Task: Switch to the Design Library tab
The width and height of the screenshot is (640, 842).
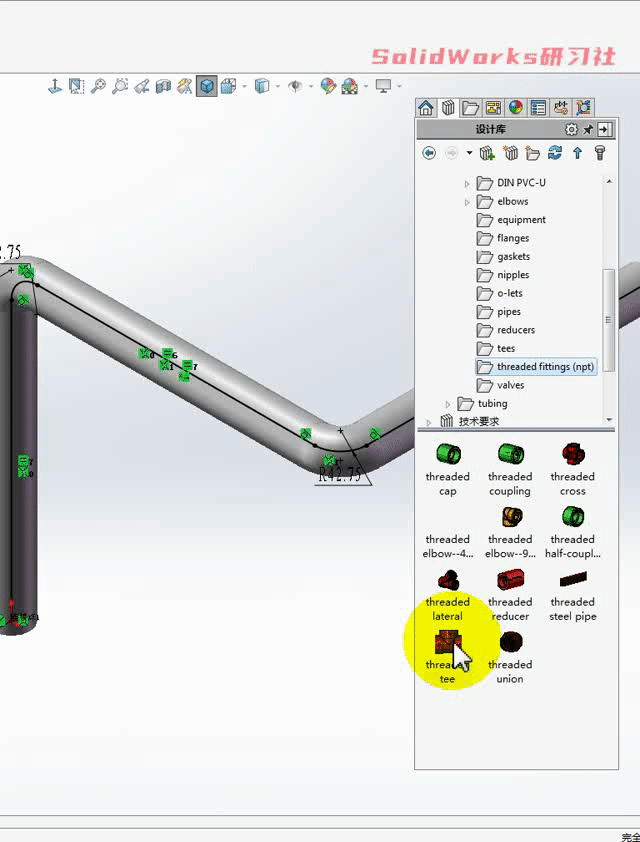Action: click(448, 108)
